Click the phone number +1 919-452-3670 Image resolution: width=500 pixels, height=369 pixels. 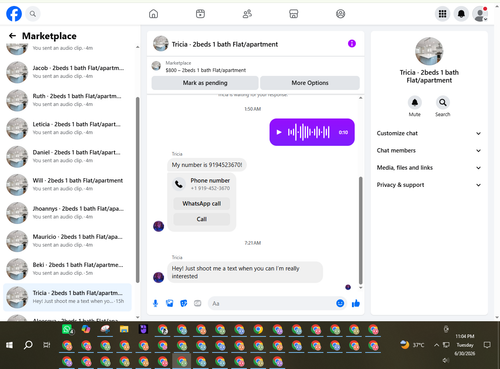210,188
